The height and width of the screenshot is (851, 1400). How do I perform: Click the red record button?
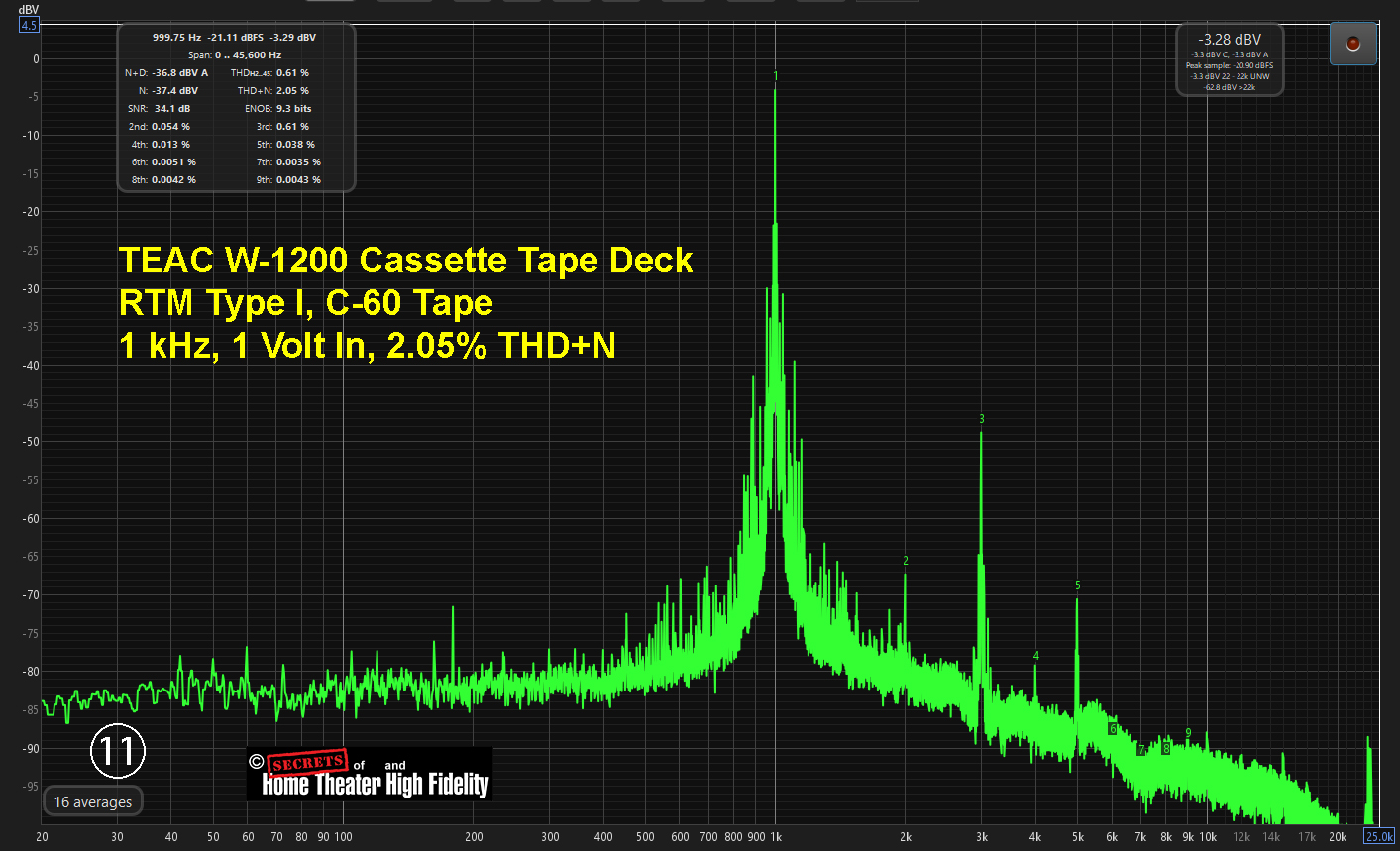[1353, 44]
